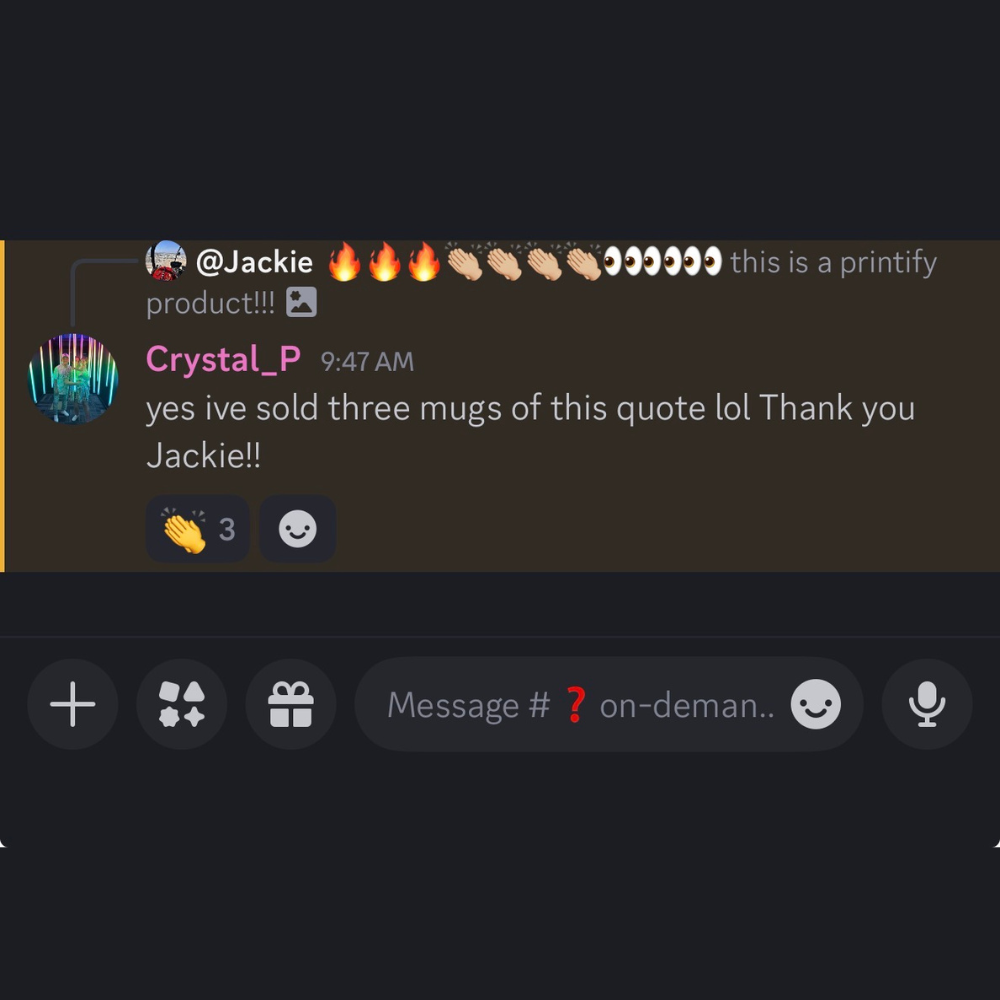This screenshot has width=1000, height=1000.
Task: Focus the Message #on-demand text field
Action: point(581,705)
